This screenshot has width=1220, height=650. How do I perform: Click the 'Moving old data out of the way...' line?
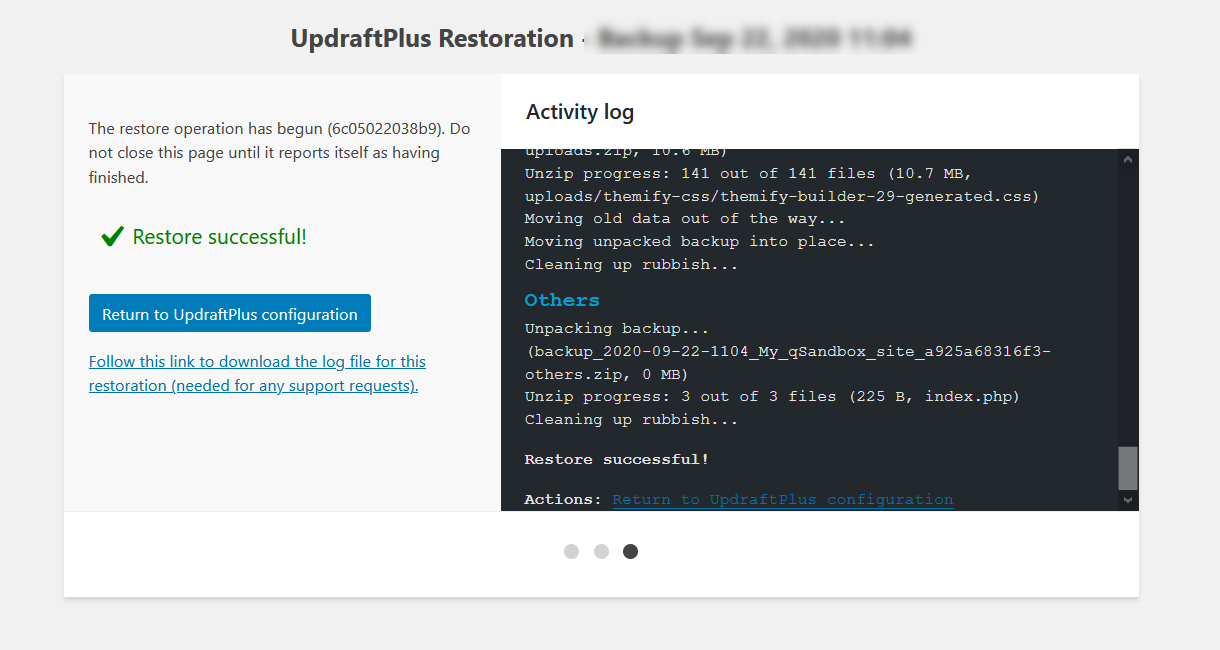pyautogui.click(x=685, y=218)
